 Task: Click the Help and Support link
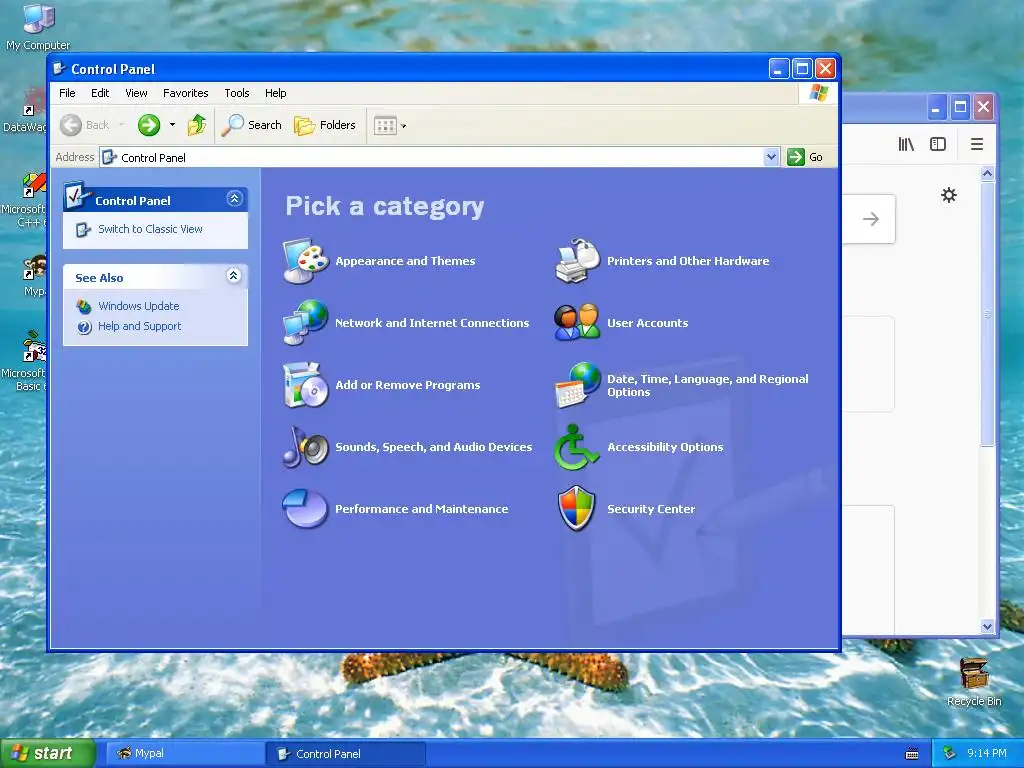[140, 327]
